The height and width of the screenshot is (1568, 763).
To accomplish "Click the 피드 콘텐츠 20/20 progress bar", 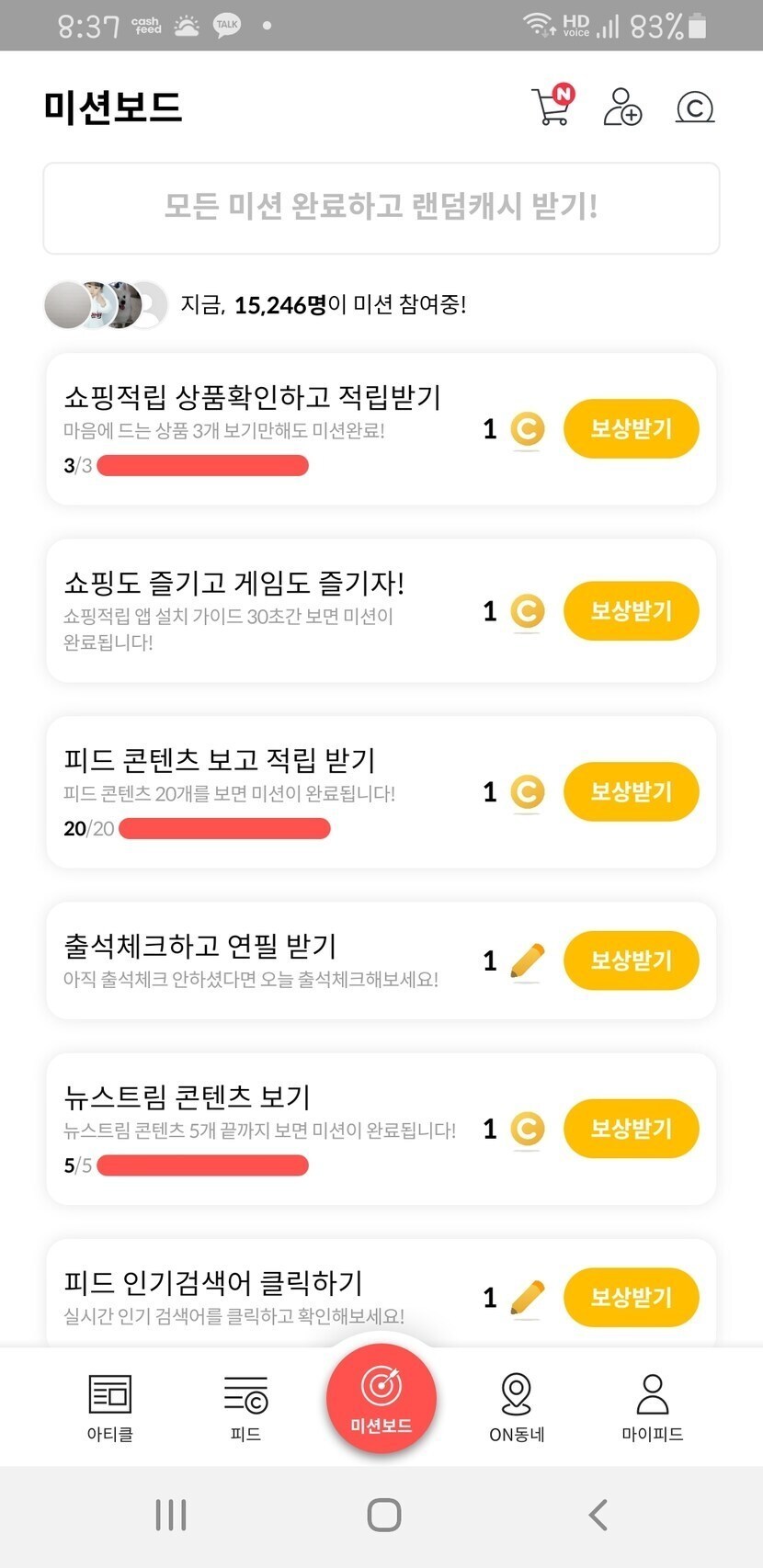I will 224,829.
